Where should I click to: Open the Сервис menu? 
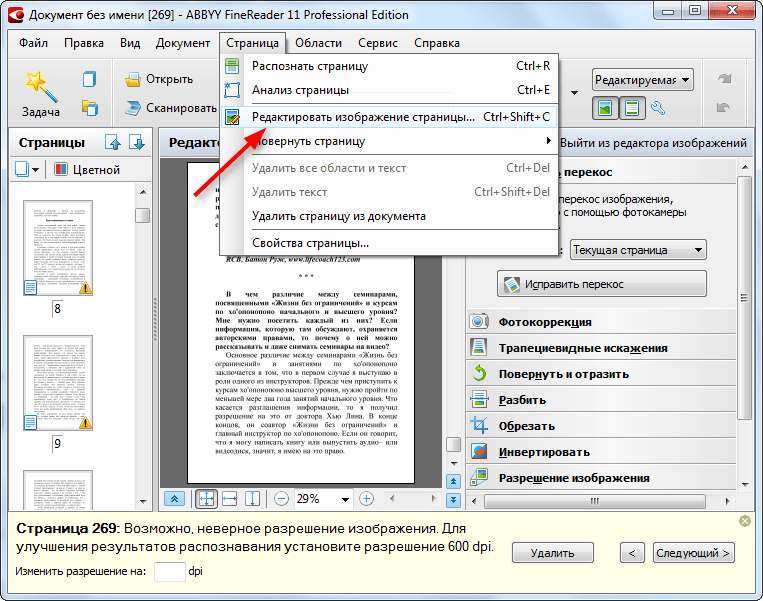[x=377, y=43]
